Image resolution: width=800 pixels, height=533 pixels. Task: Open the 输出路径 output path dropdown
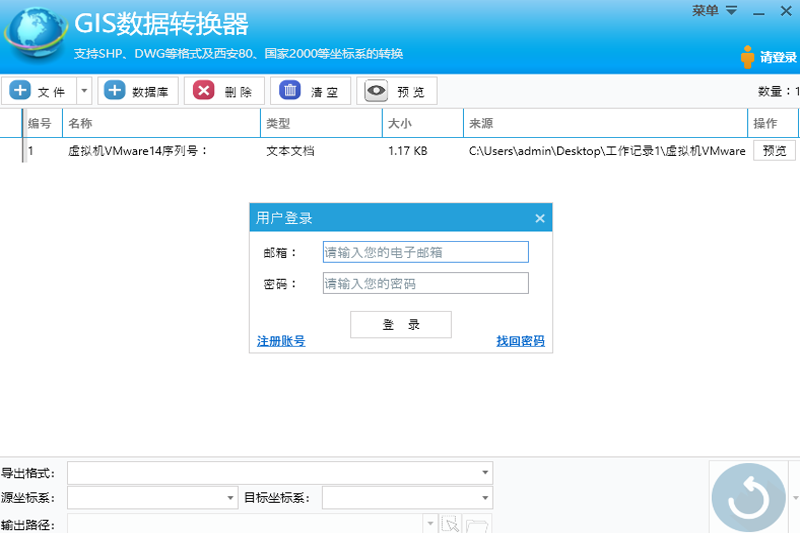[430, 523]
